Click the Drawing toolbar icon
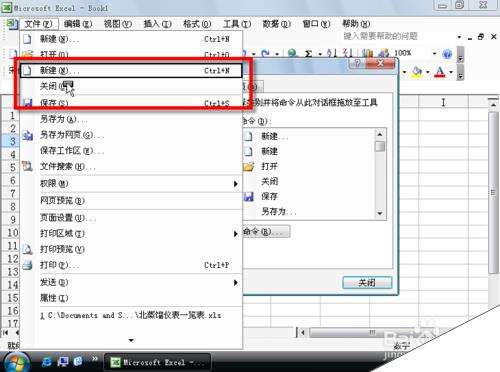Image resolution: width=500 pixels, height=372 pixels. click(x=383, y=53)
